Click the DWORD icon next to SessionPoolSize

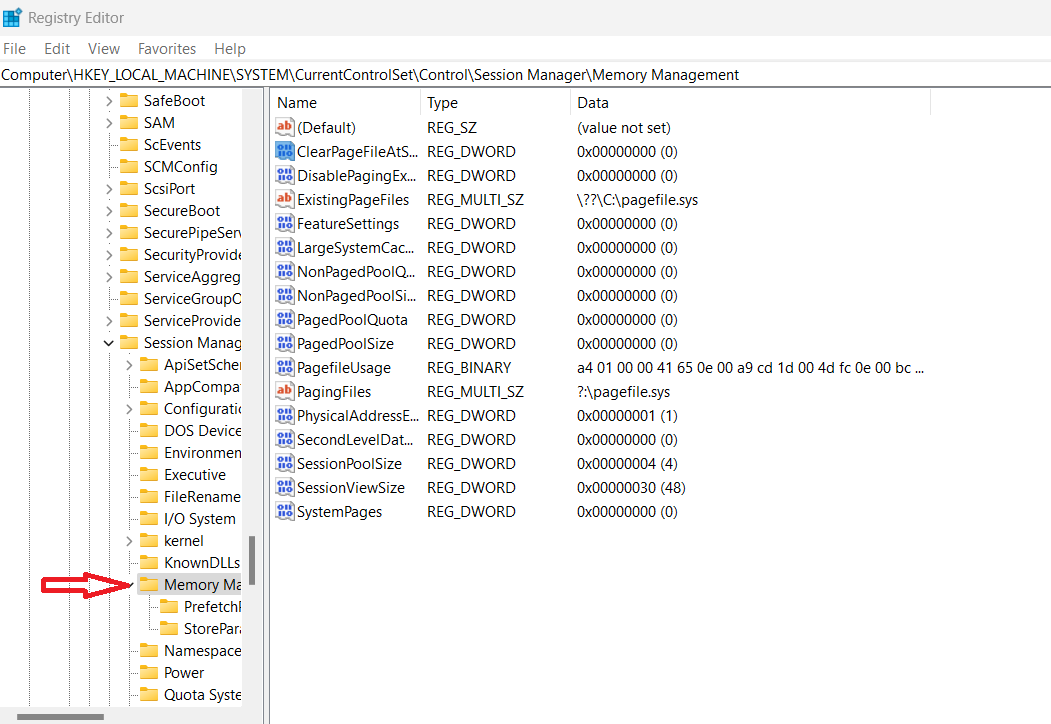(285, 464)
